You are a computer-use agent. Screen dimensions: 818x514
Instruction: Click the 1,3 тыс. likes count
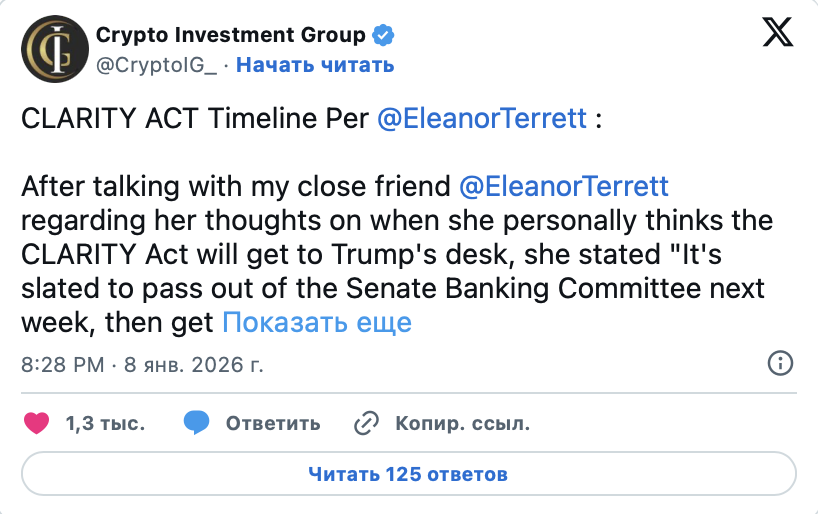pyautogui.click(x=105, y=423)
